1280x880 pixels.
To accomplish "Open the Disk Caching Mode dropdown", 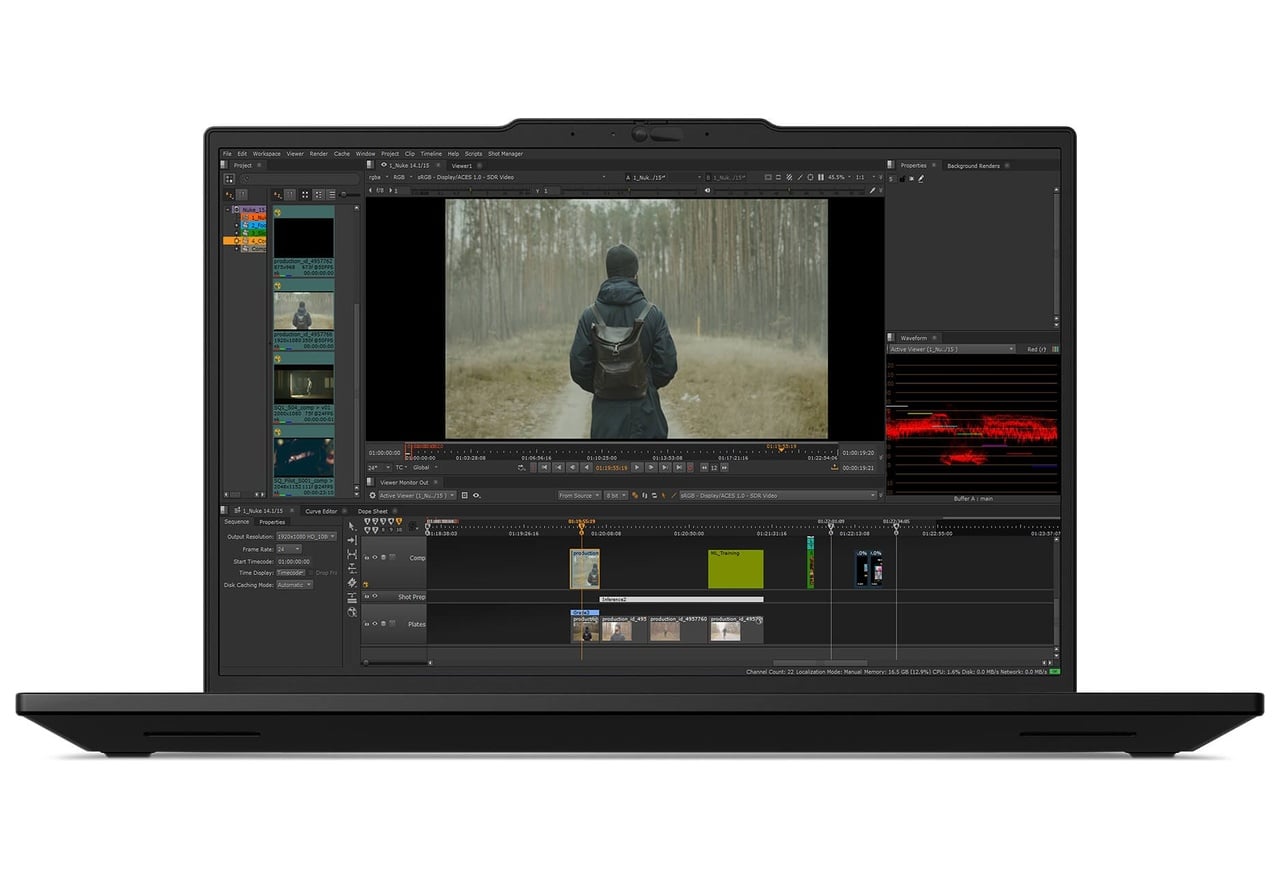I will point(294,585).
